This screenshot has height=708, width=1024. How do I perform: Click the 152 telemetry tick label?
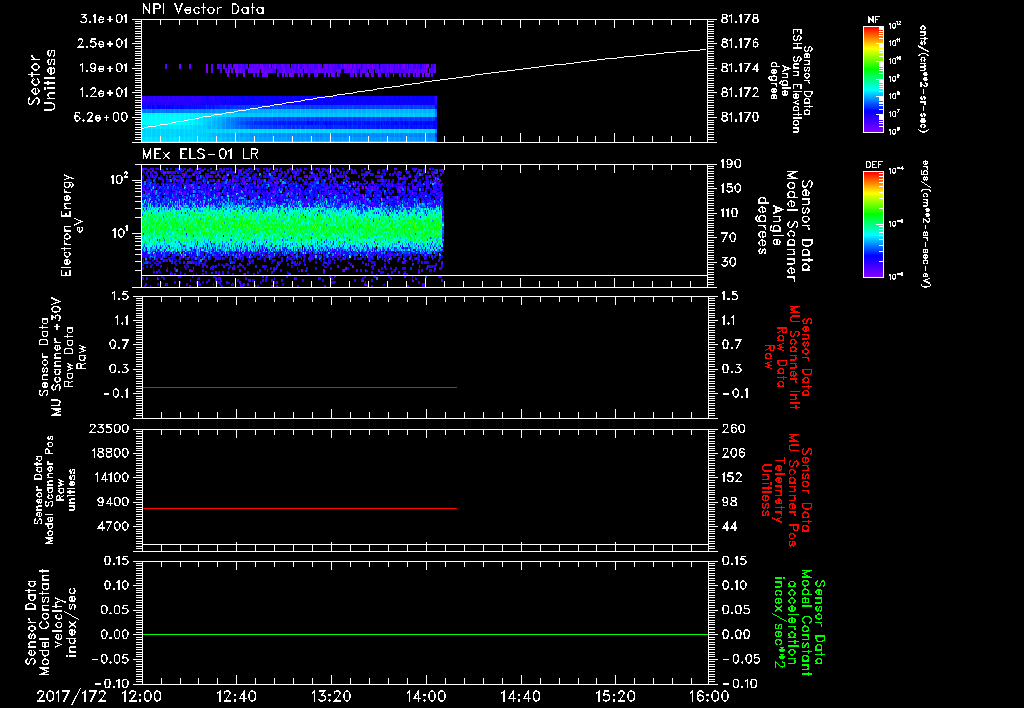pyautogui.click(x=733, y=477)
